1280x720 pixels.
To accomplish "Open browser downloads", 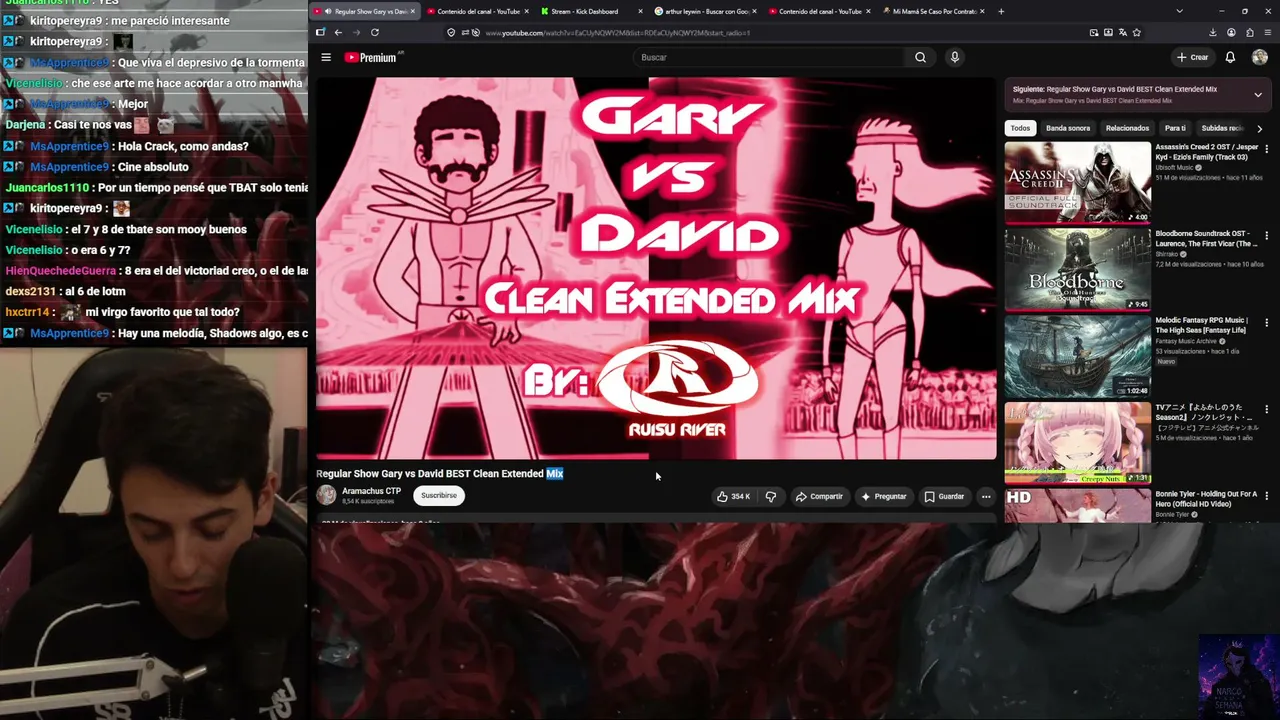I will 1213,32.
